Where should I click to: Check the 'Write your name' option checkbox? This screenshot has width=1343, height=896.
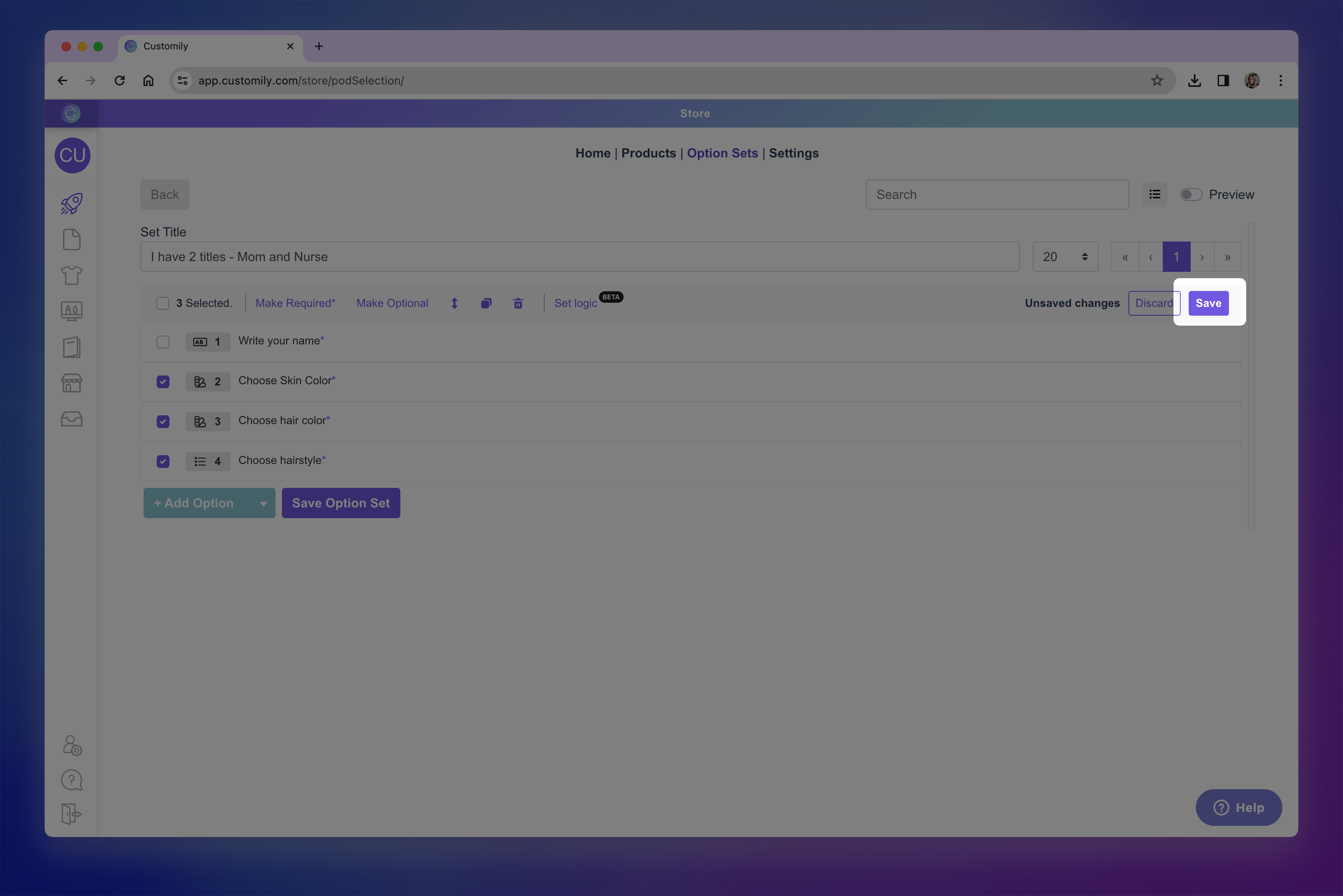(163, 342)
